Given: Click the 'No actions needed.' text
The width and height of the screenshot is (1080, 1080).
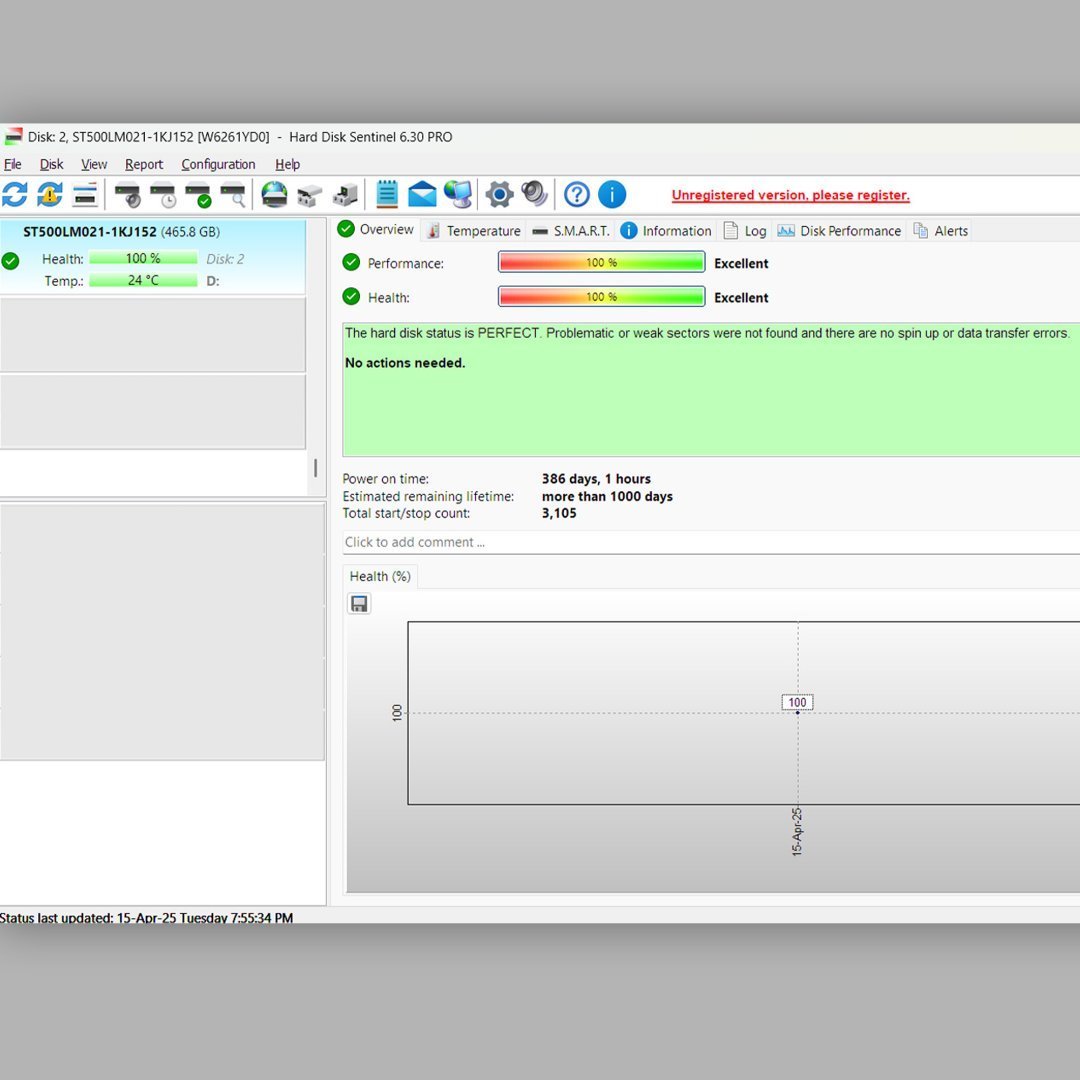Looking at the screenshot, I should (405, 363).
